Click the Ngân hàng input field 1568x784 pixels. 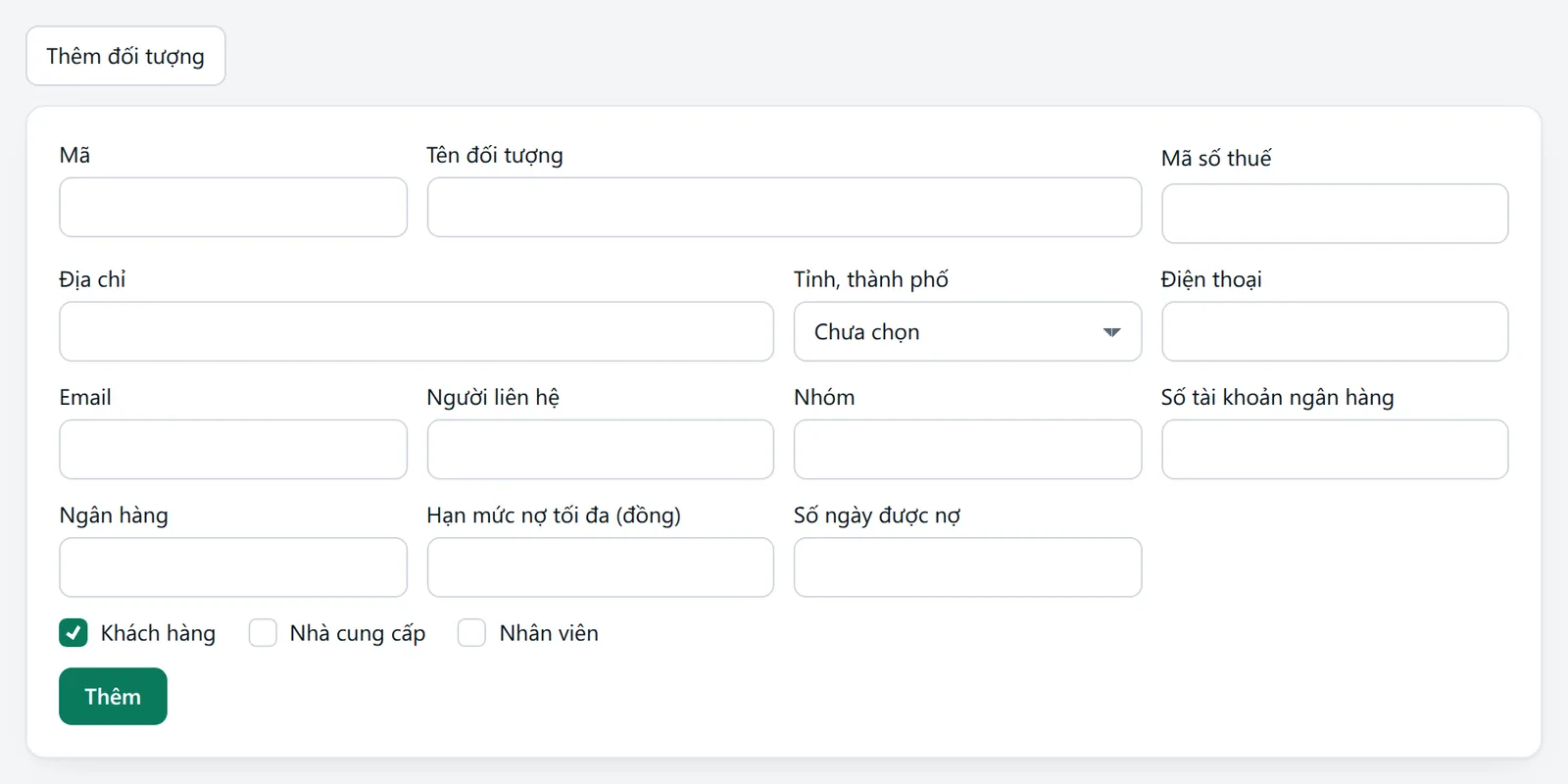click(x=233, y=566)
